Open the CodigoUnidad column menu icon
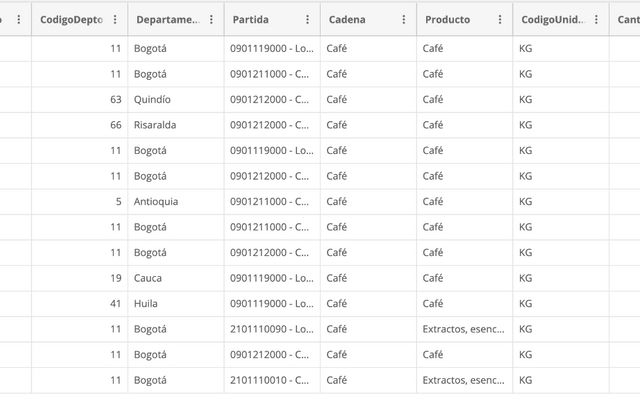This screenshot has height=400, width=640. pyautogui.click(x=595, y=20)
